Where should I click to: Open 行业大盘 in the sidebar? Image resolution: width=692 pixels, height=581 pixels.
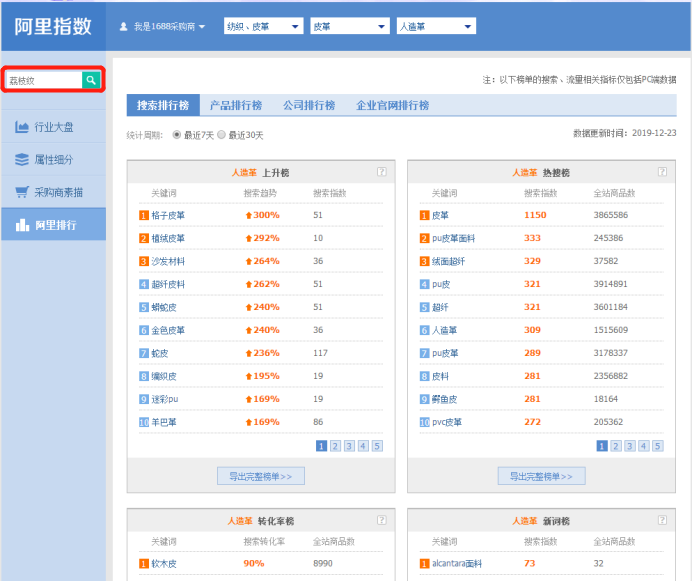point(53,127)
